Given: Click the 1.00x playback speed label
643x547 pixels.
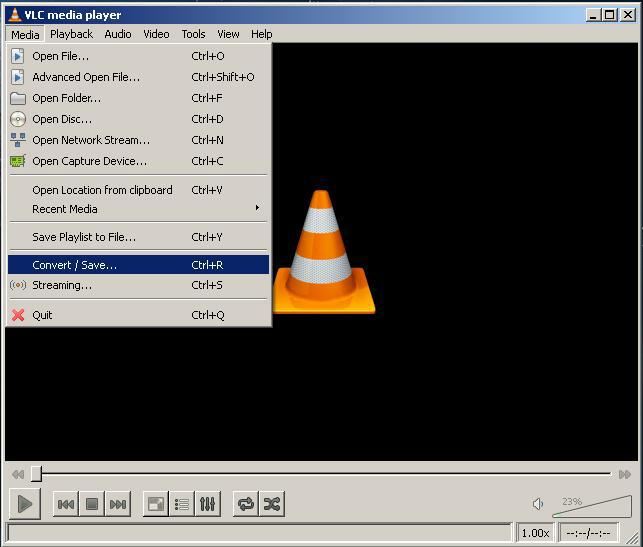Looking at the screenshot, I should (x=535, y=533).
